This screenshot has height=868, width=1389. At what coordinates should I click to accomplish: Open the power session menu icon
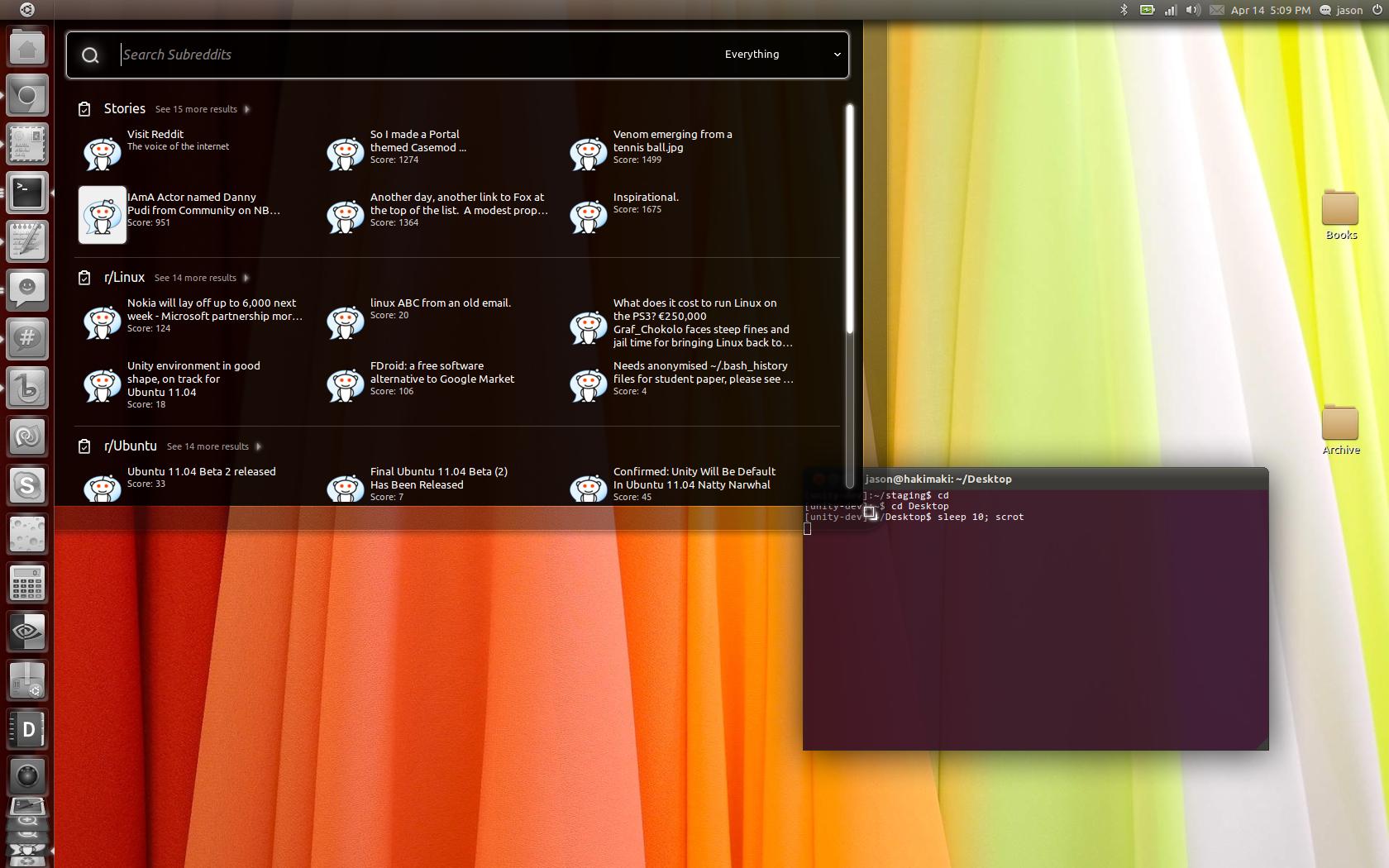pyautogui.click(x=1377, y=10)
